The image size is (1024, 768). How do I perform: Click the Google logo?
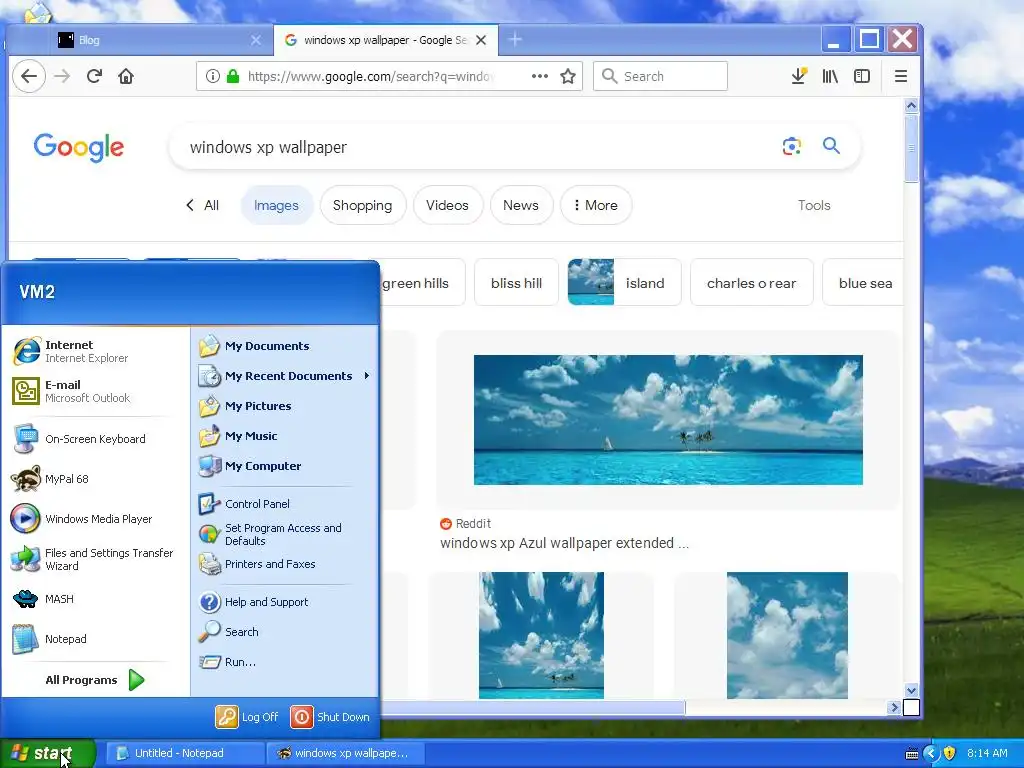pos(78,148)
